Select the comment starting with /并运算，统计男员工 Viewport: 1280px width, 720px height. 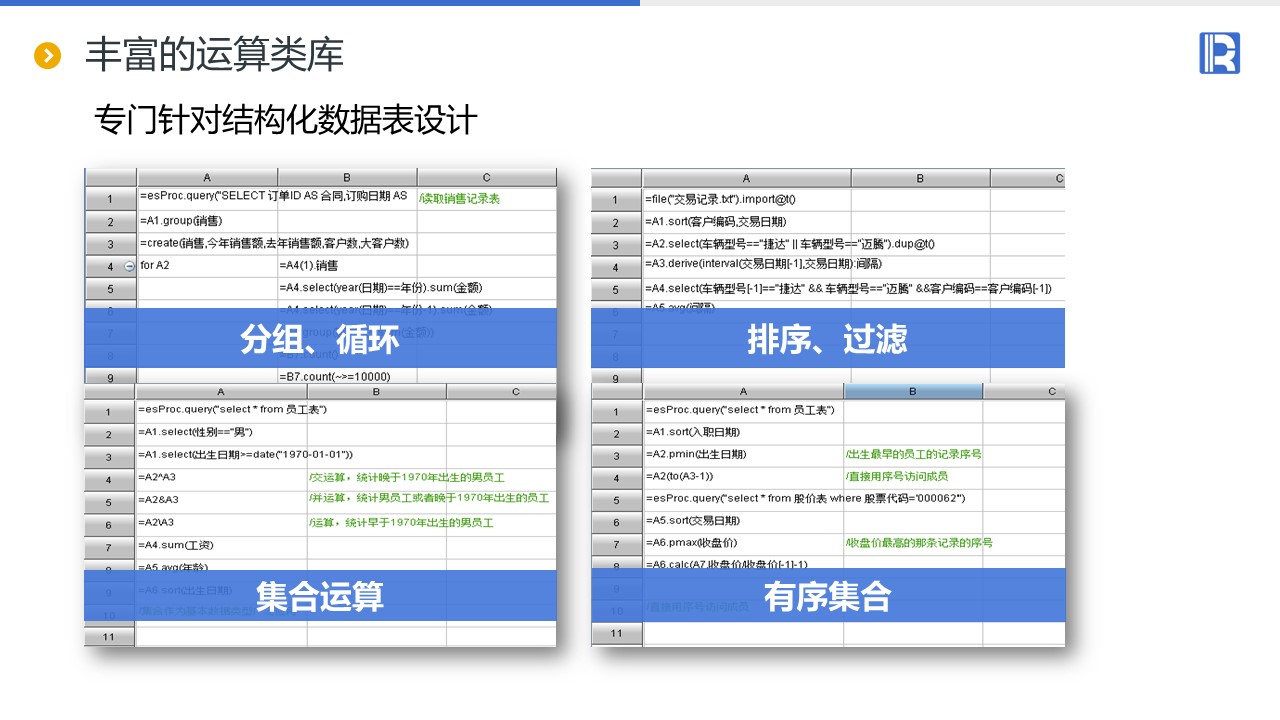[x=429, y=500]
